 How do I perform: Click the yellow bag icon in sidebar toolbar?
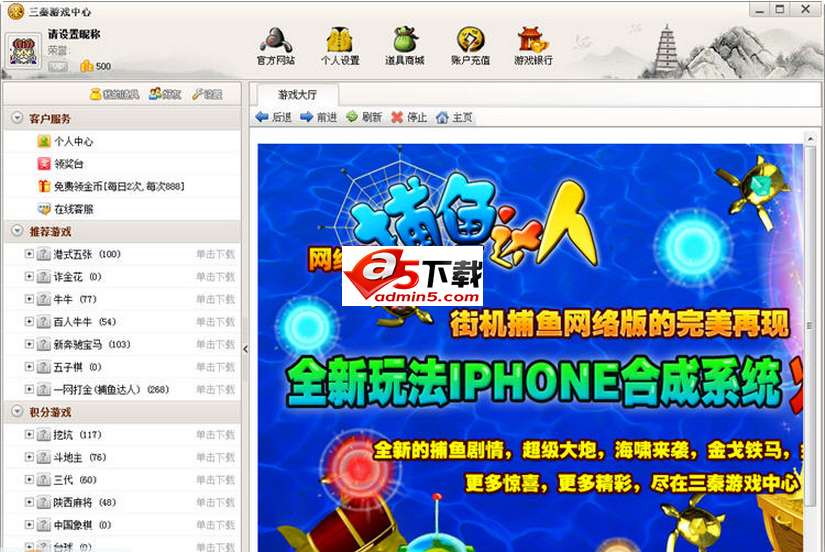coord(95,94)
